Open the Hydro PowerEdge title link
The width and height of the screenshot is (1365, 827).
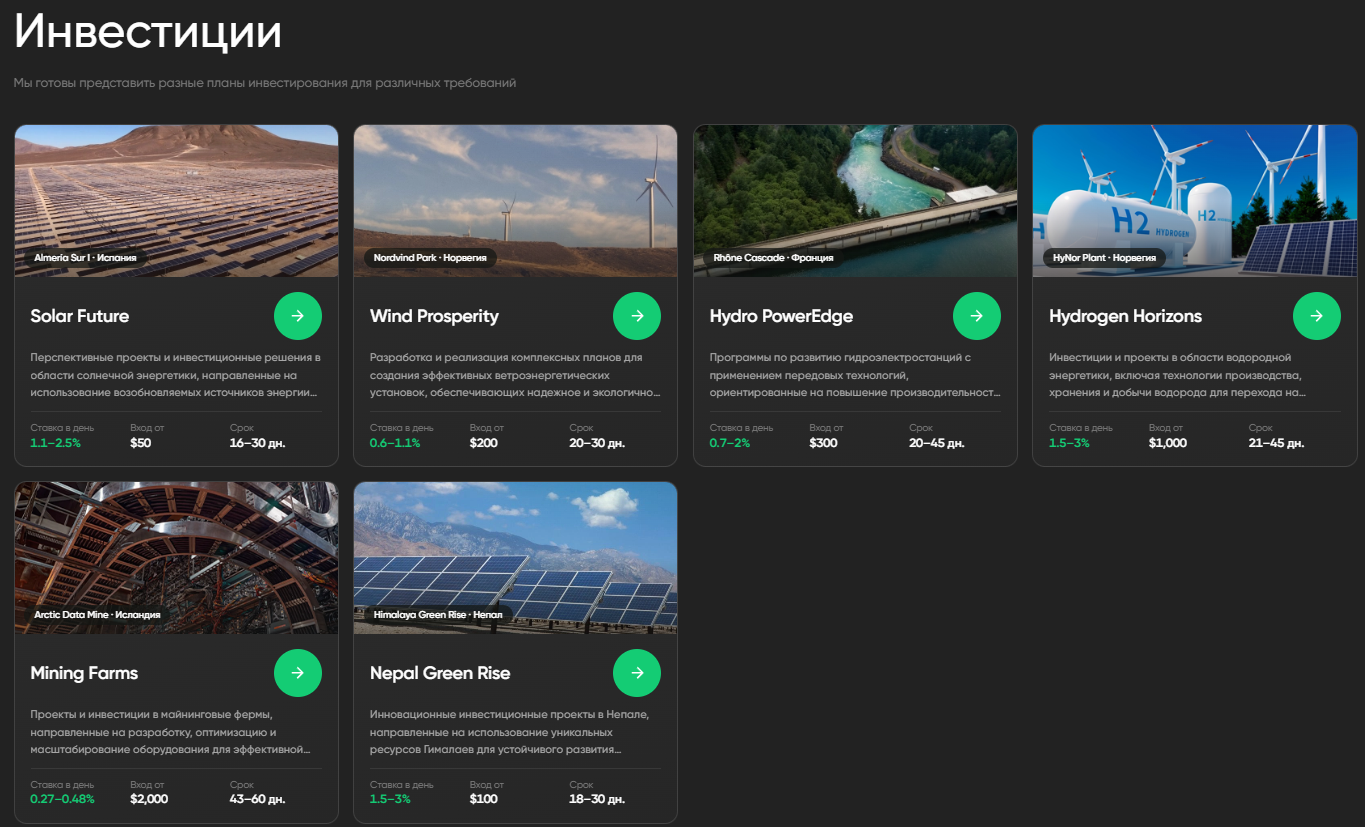[781, 316]
